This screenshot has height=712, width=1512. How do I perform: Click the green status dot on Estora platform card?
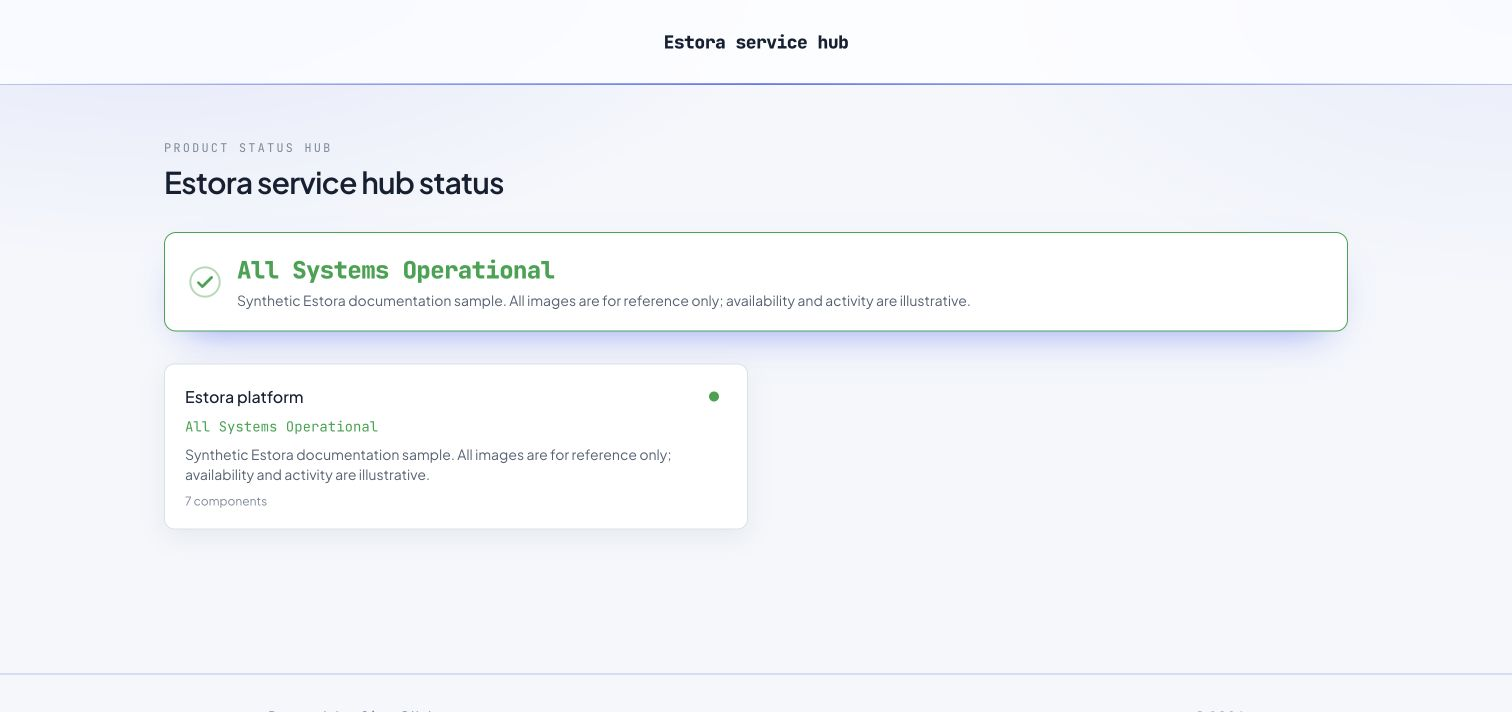(x=714, y=397)
